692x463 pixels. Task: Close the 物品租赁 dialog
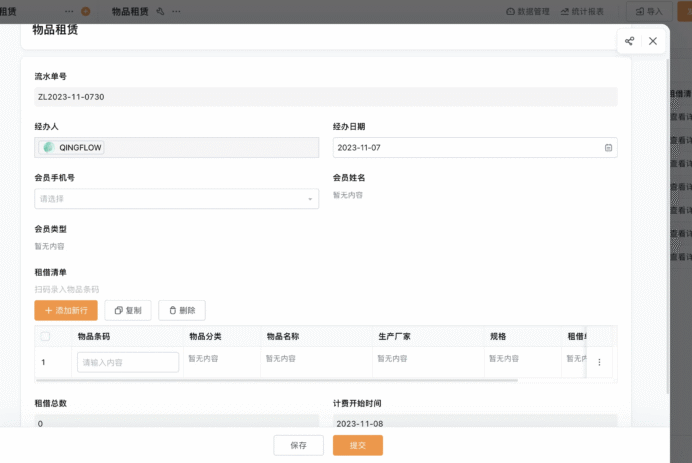[653, 41]
